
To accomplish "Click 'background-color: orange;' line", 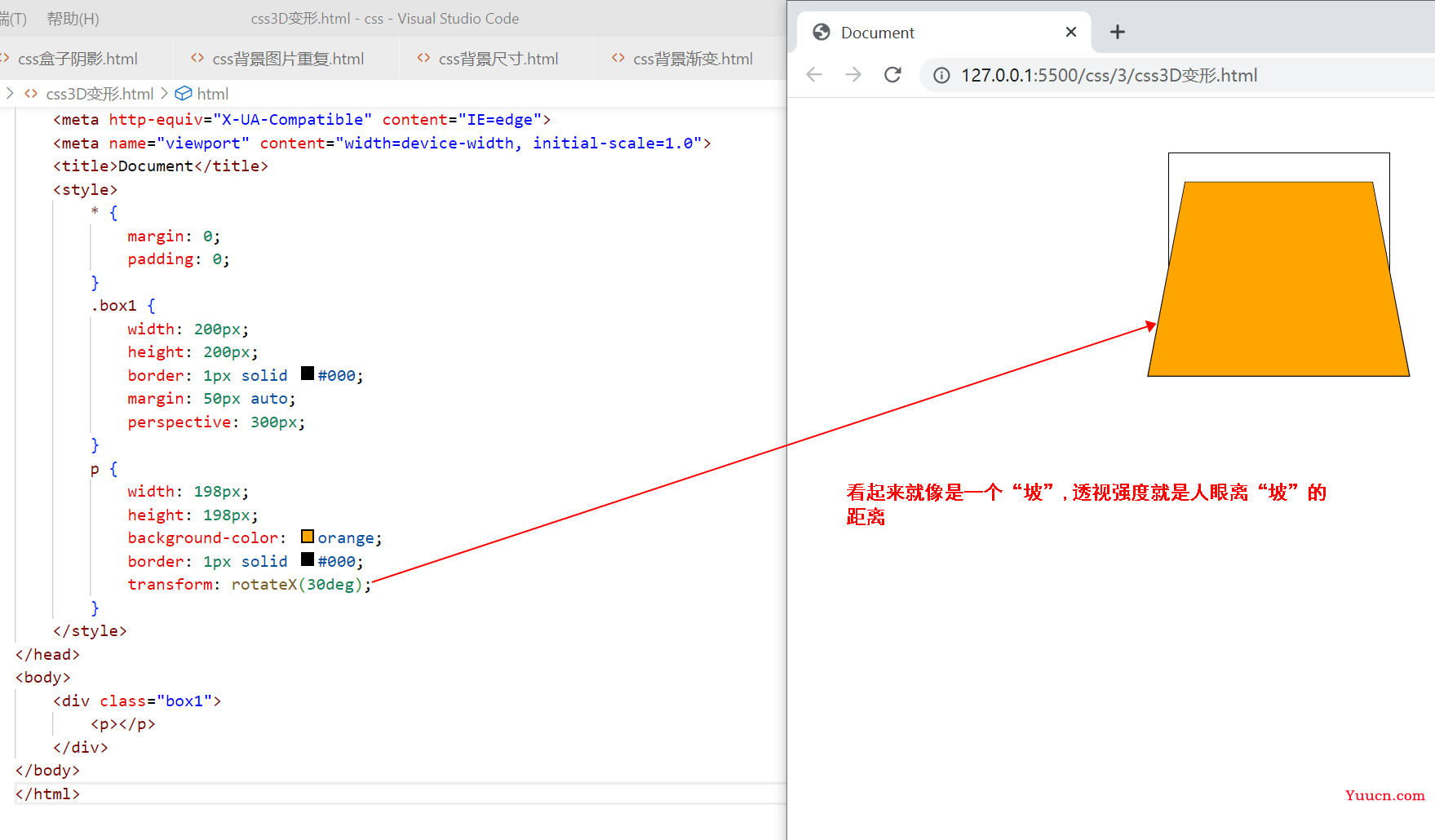I will click(255, 538).
